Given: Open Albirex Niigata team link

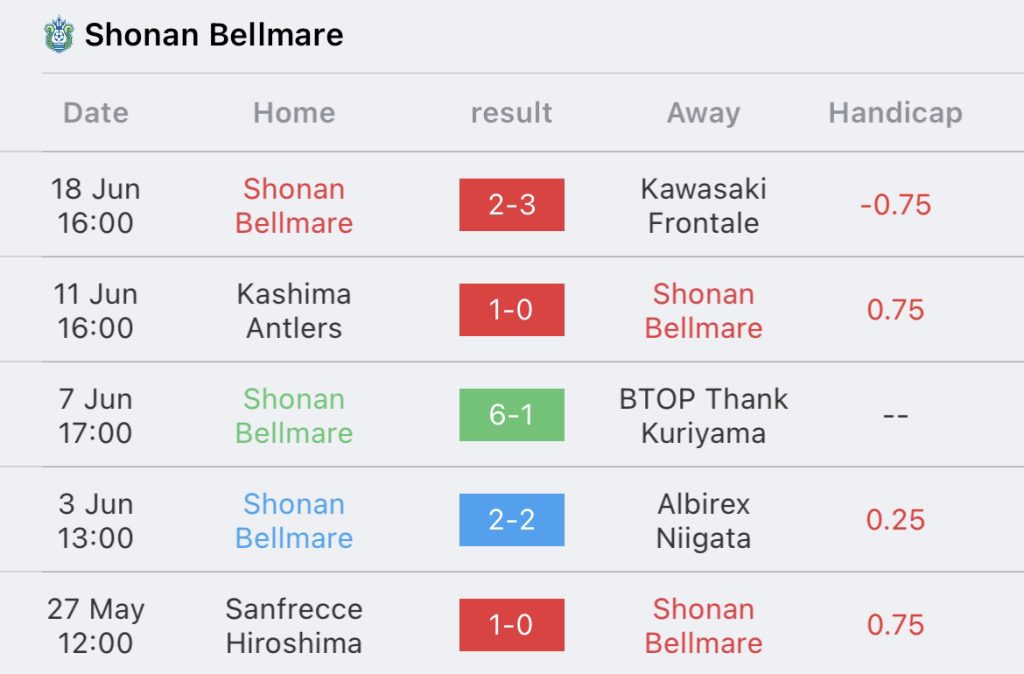Looking at the screenshot, I should coord(703,521).
